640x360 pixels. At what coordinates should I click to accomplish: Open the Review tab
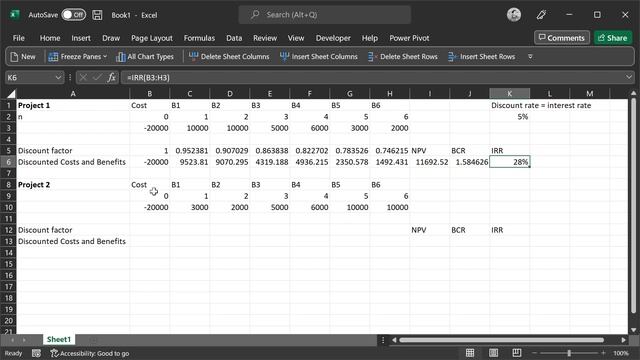pos(265,38)
